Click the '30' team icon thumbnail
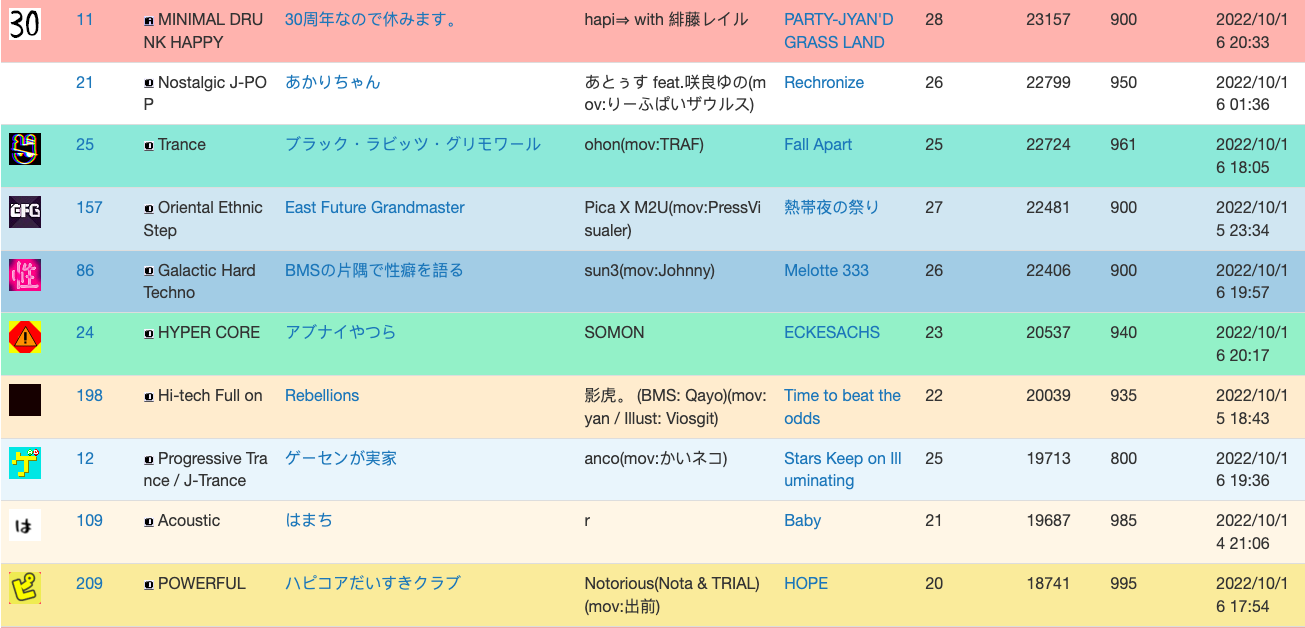1305x628 pixels. coord(25,22)
